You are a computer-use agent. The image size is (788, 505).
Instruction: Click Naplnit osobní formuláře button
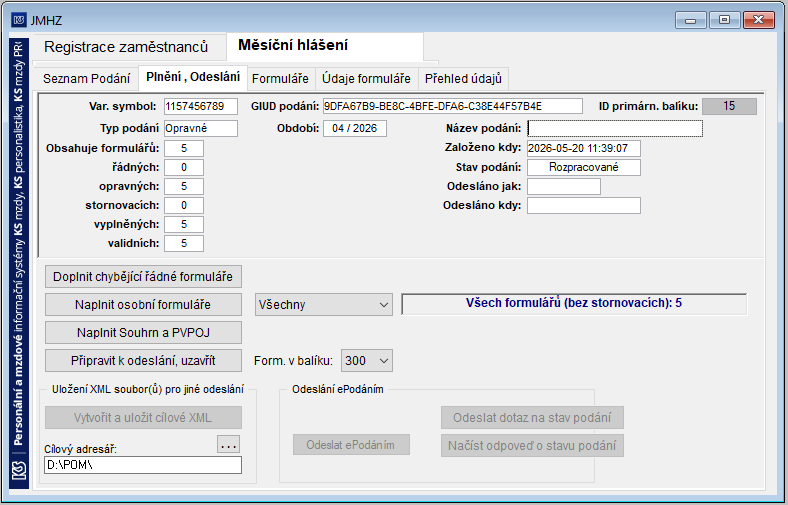[x=143, y=305]
